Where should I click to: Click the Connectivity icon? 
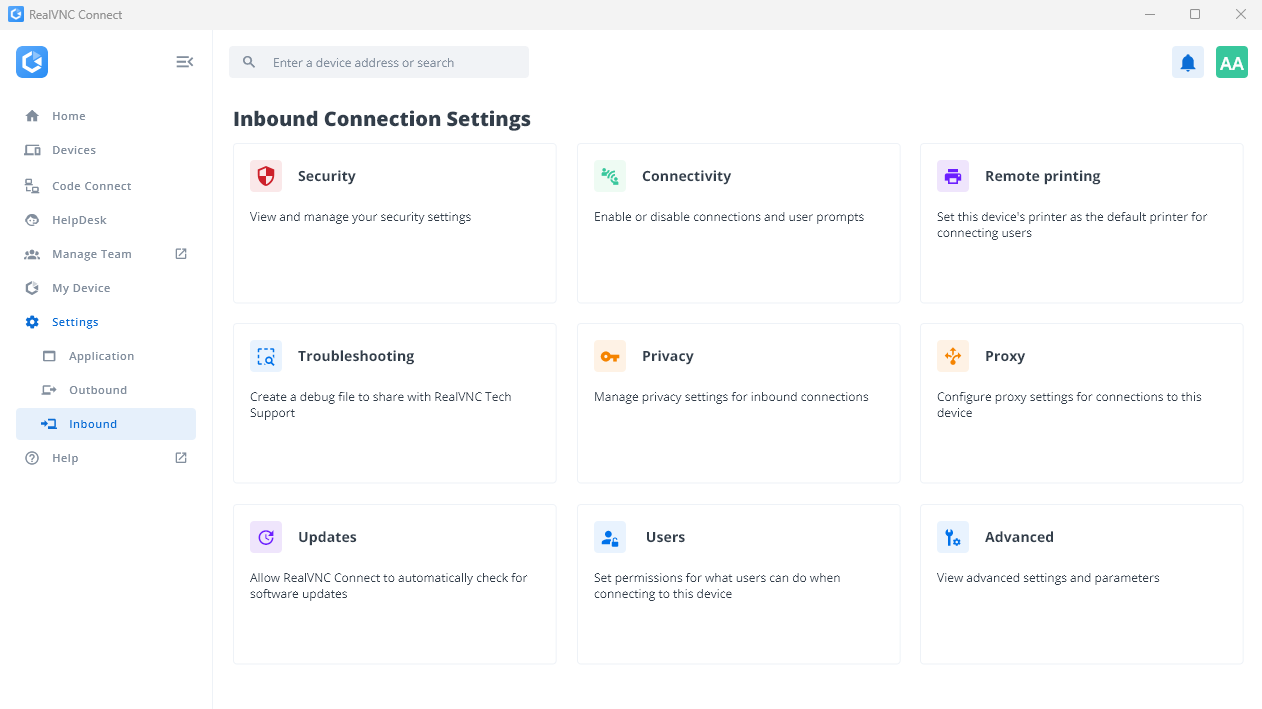tap(610, 176)
